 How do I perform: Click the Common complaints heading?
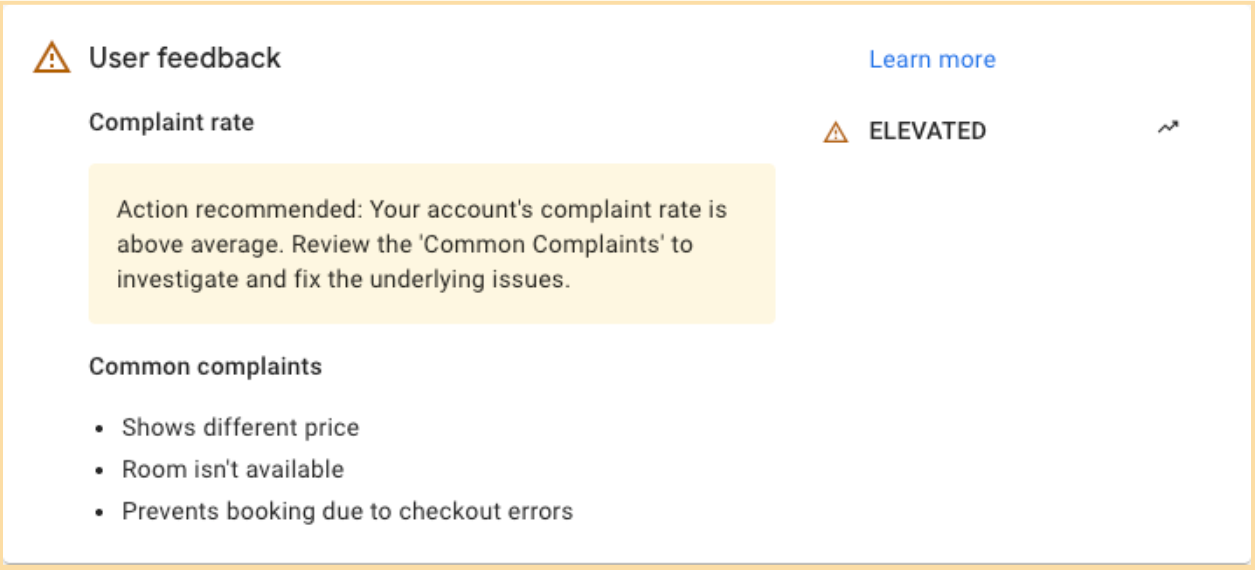(x=205, y=367)
